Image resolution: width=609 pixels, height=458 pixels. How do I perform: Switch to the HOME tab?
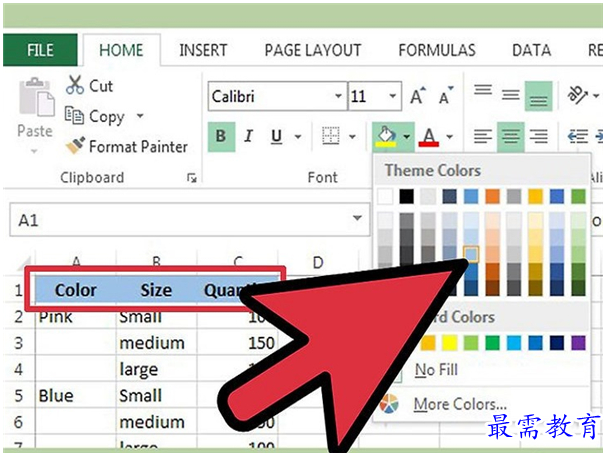pos(121,50)
